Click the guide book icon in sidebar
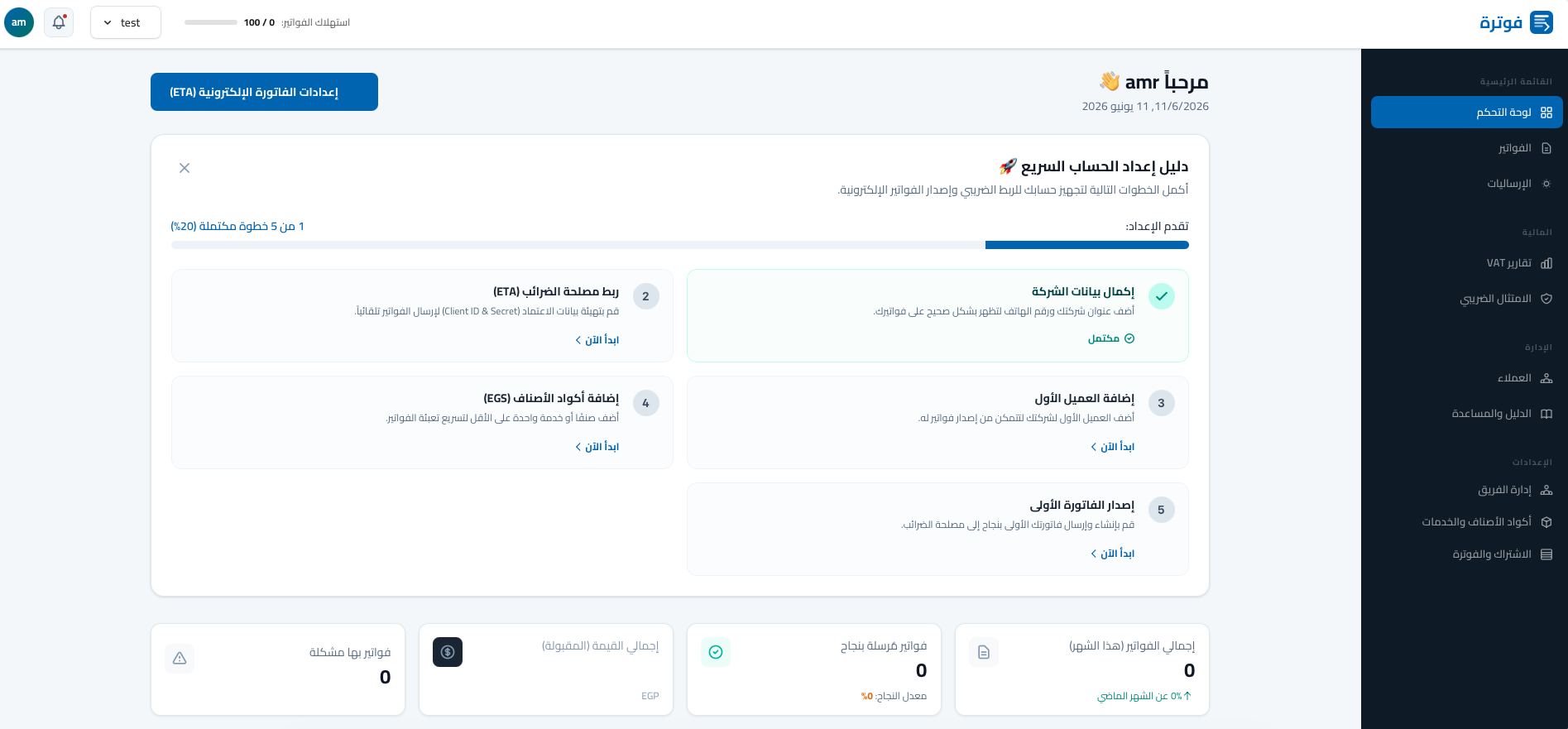Viewport: 1568px width, 729px height. coord(1546,414)
